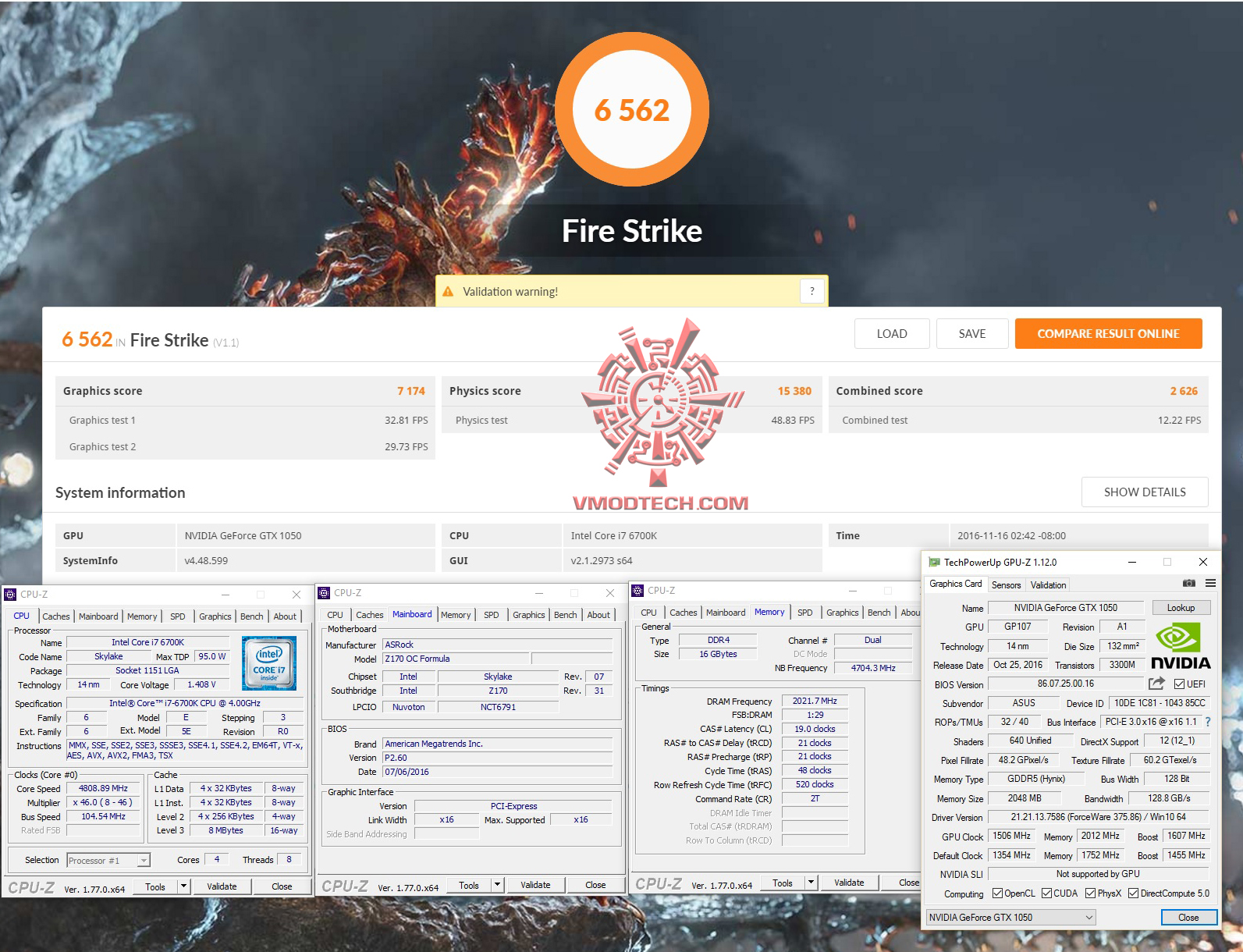1243x952 pixels.
Task: Click the Intel Core i7 logo in CPU-Z
Action: (269, 663)
